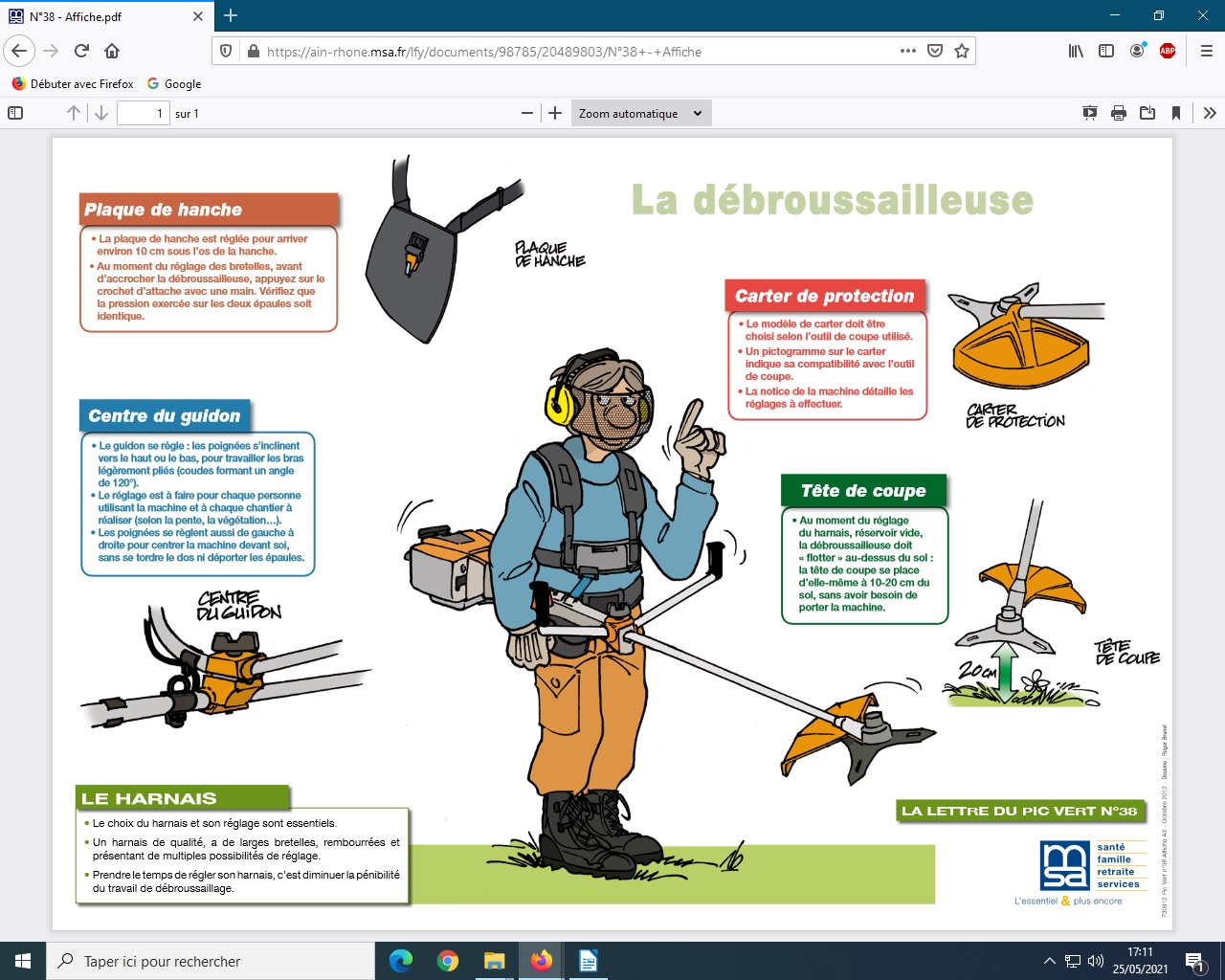Open Débuter avec Firefox bookmark
1225x980 pixels.
click(73, 84)
